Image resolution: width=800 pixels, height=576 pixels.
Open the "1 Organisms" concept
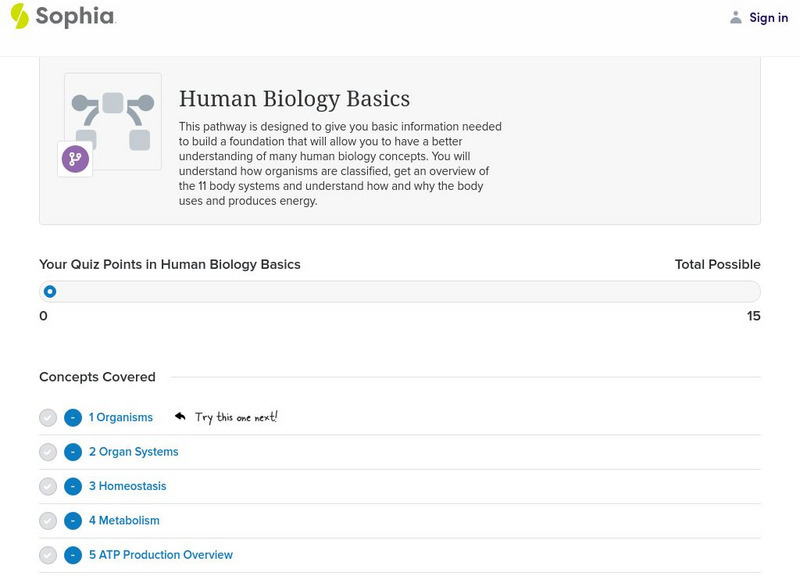click(x=120, y=417)
